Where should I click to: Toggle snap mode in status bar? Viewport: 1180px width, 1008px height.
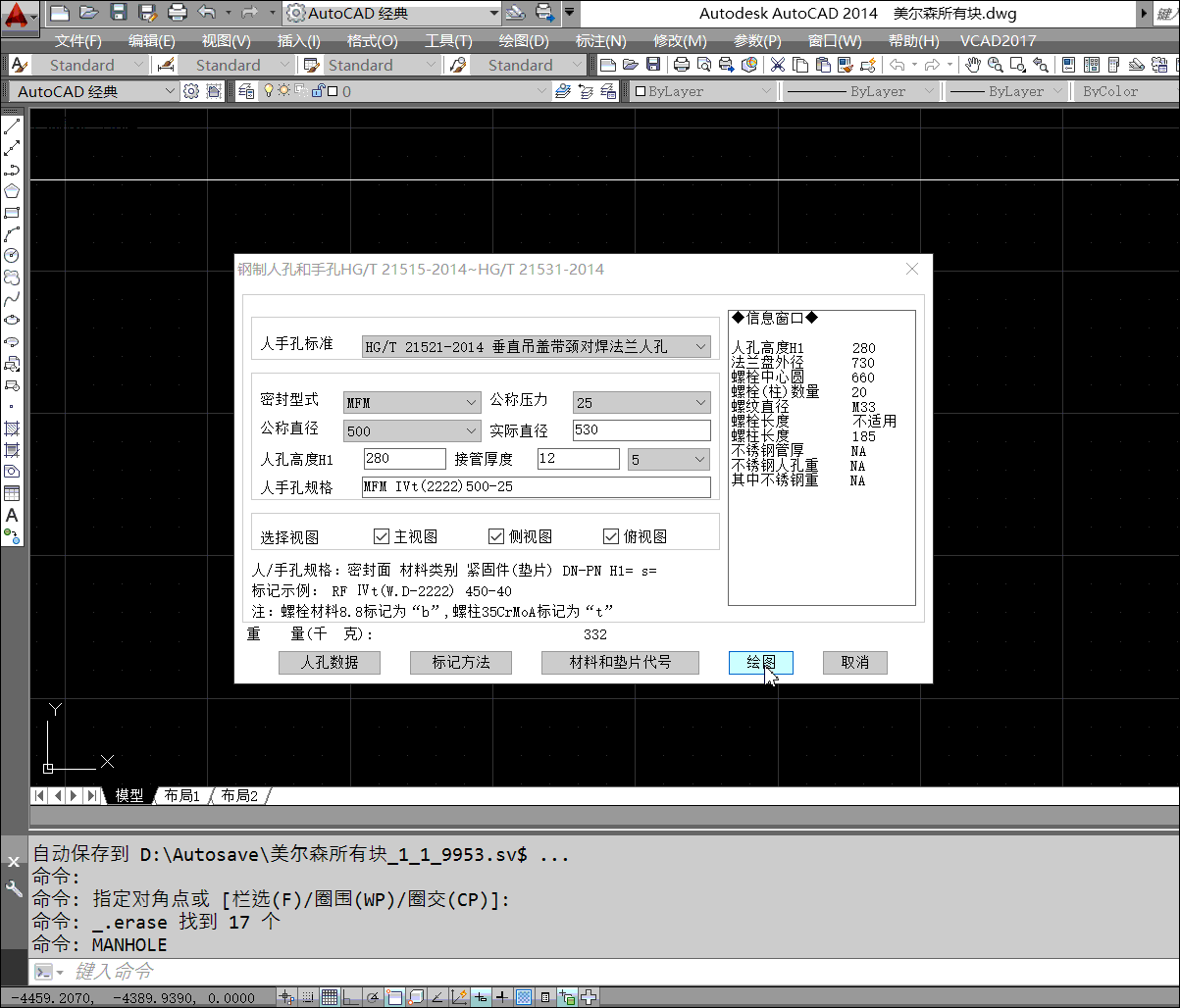point(308,997)
